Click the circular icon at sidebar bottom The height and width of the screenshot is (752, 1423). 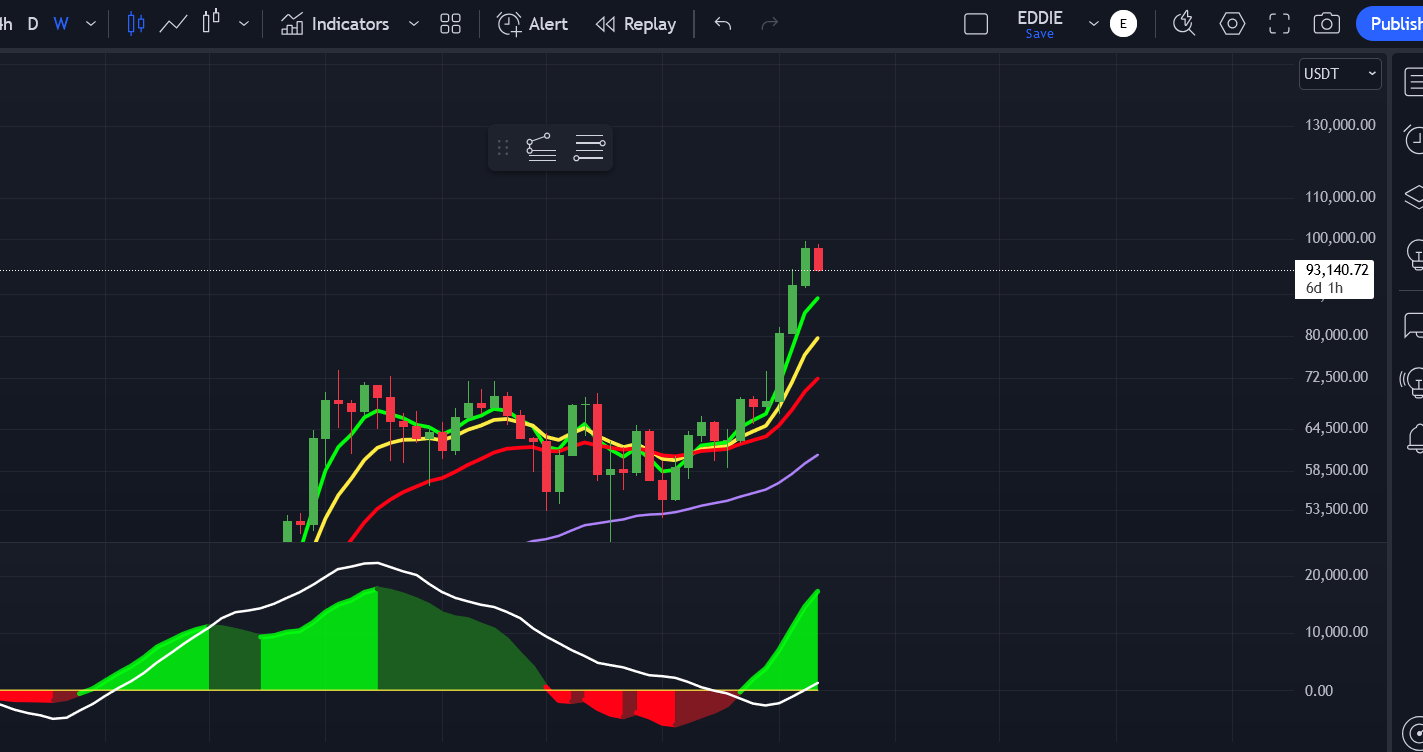point(1413,732)
